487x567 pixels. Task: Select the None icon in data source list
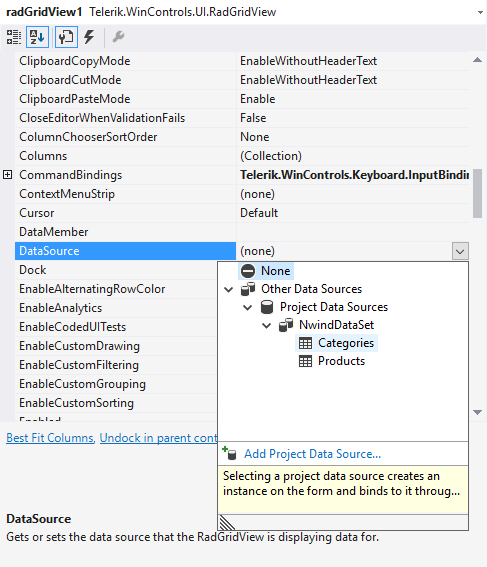point(248,271)
